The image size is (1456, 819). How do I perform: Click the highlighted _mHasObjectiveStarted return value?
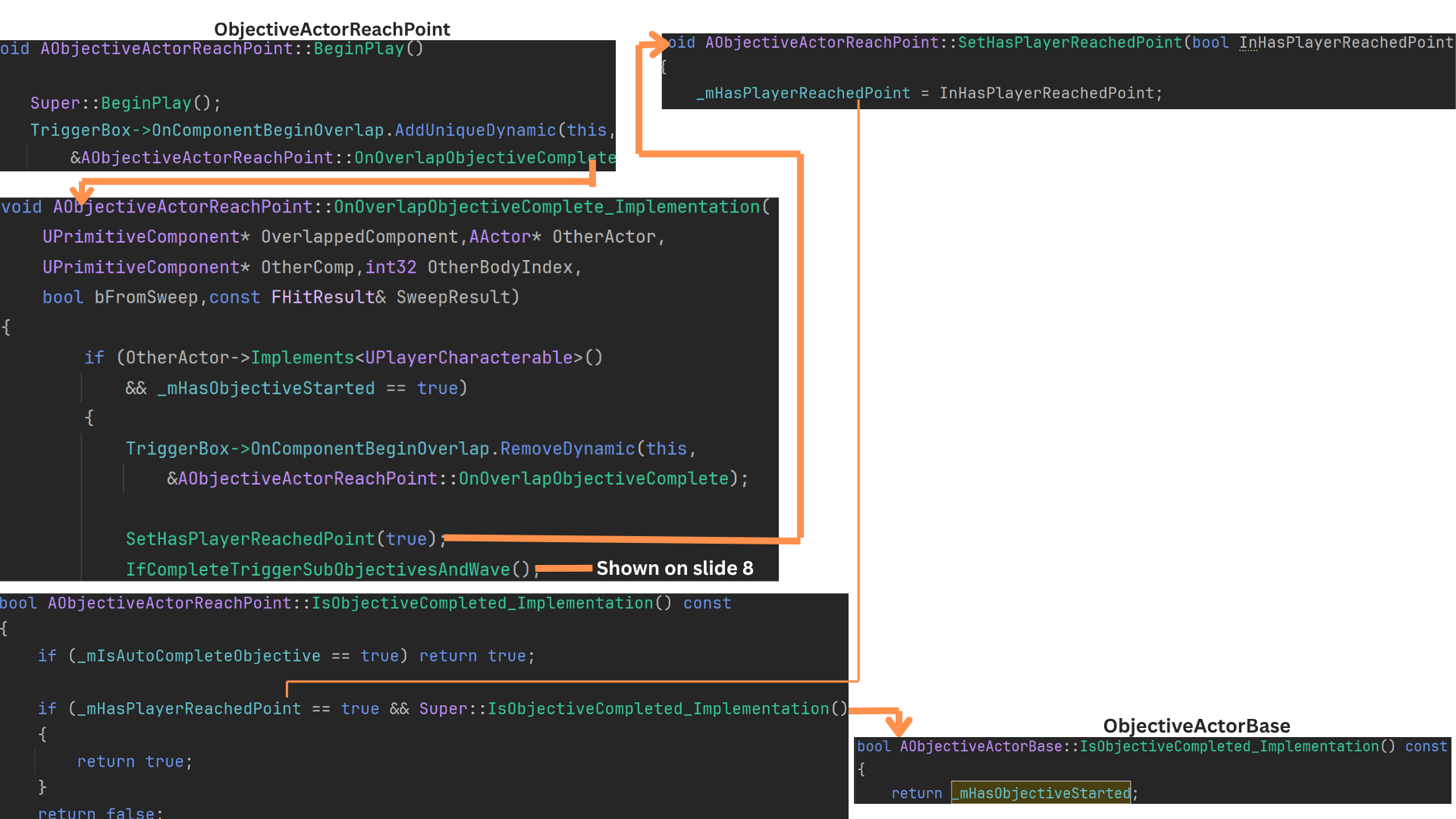tap(1040, 792)
